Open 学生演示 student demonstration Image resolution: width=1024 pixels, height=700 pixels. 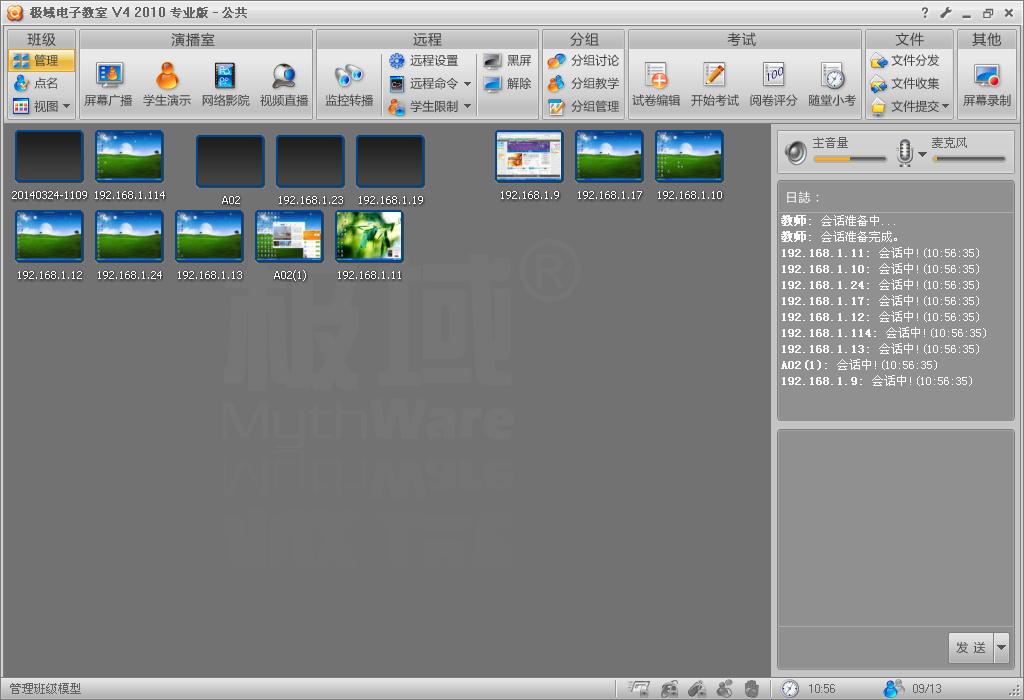tap(167, 84)
